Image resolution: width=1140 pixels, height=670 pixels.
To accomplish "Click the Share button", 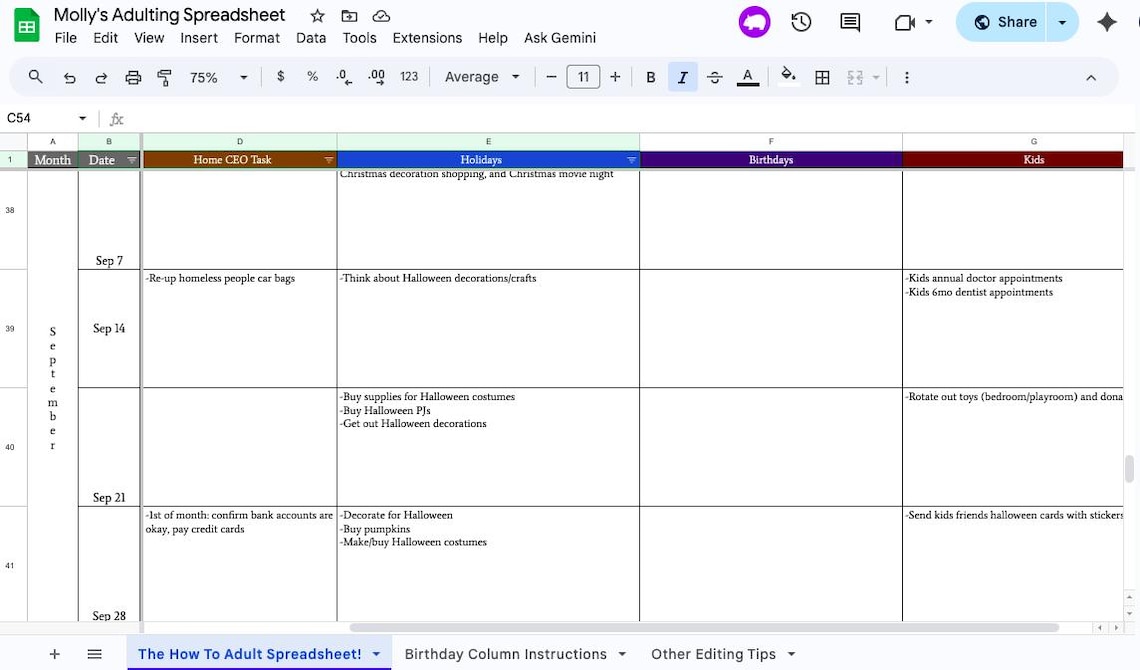I will tap(1005, 23).
